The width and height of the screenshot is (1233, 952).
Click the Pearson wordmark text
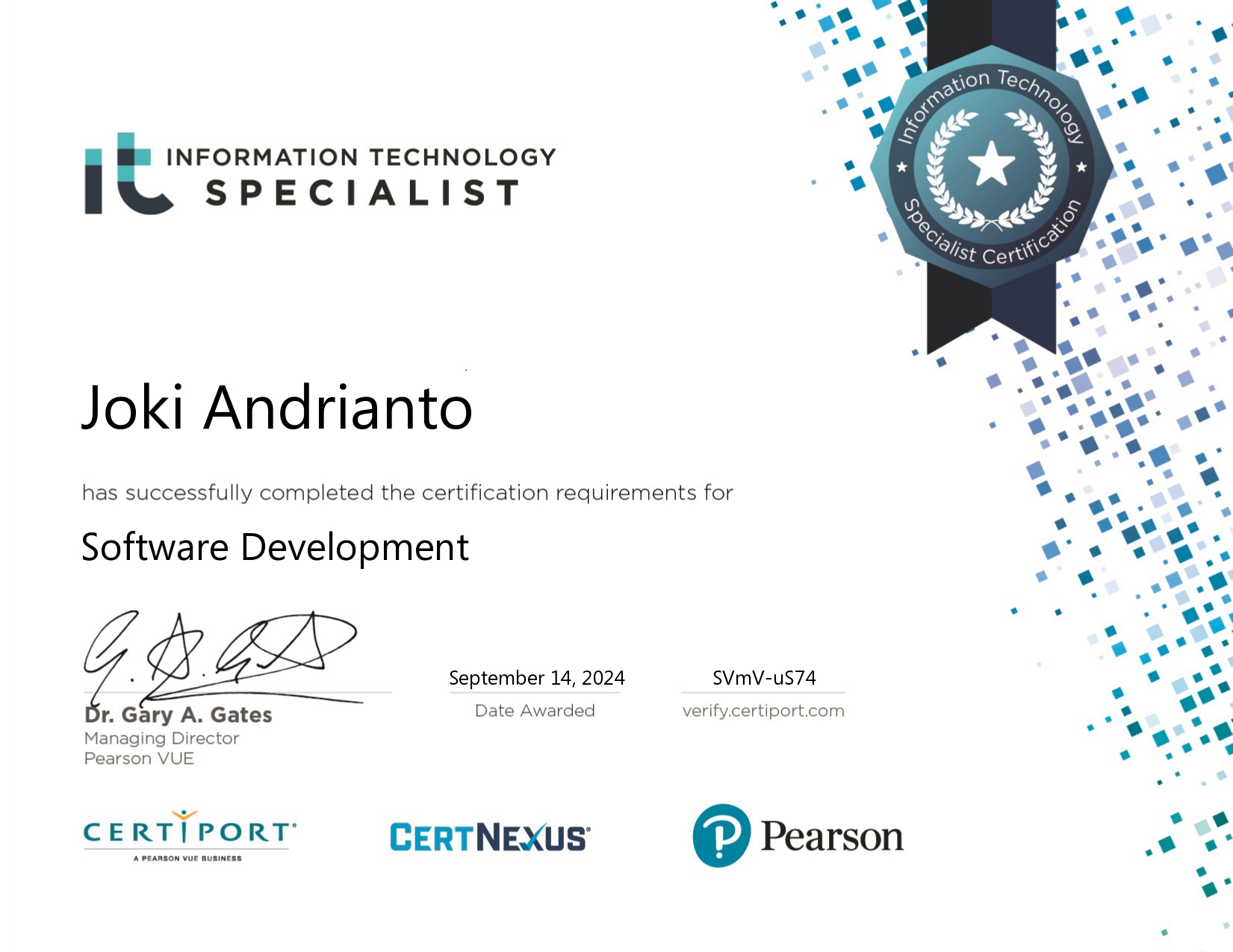click(x=831, y=836)
